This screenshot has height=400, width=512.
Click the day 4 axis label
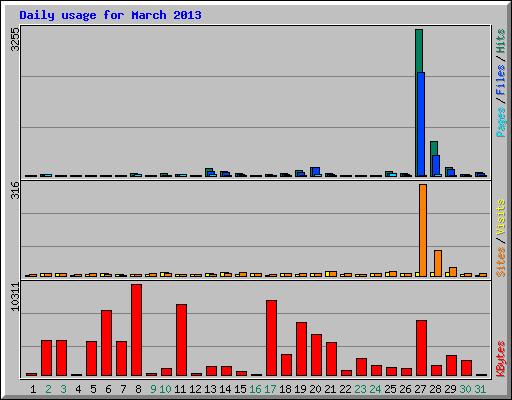(78, 389)
